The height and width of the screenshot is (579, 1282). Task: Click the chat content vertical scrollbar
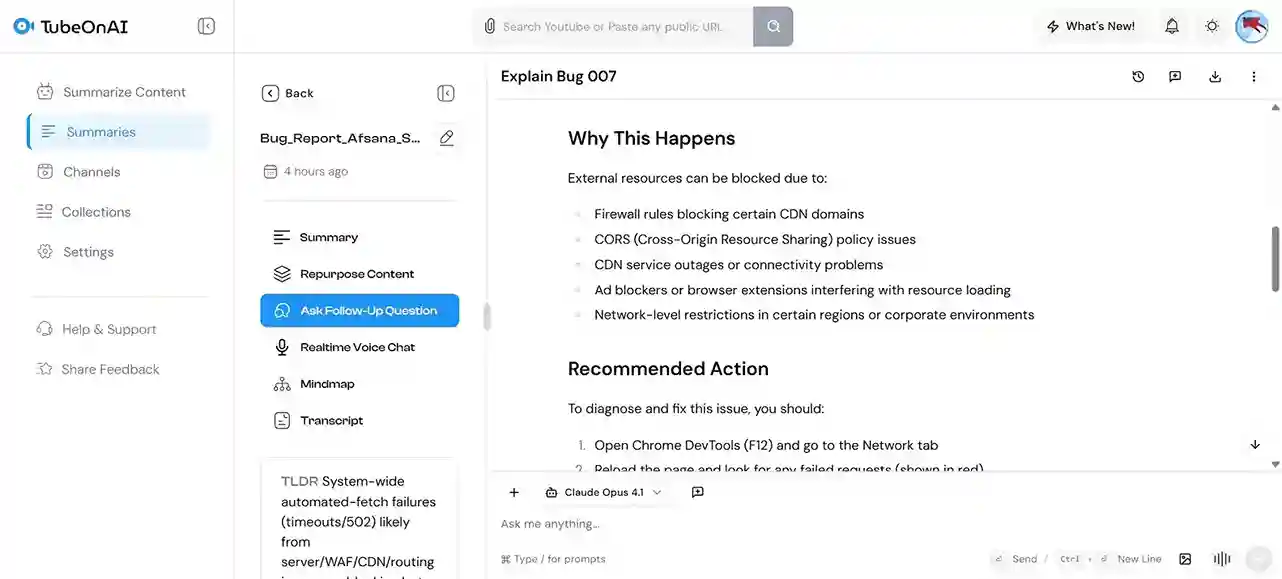(x=1275, y=259)
